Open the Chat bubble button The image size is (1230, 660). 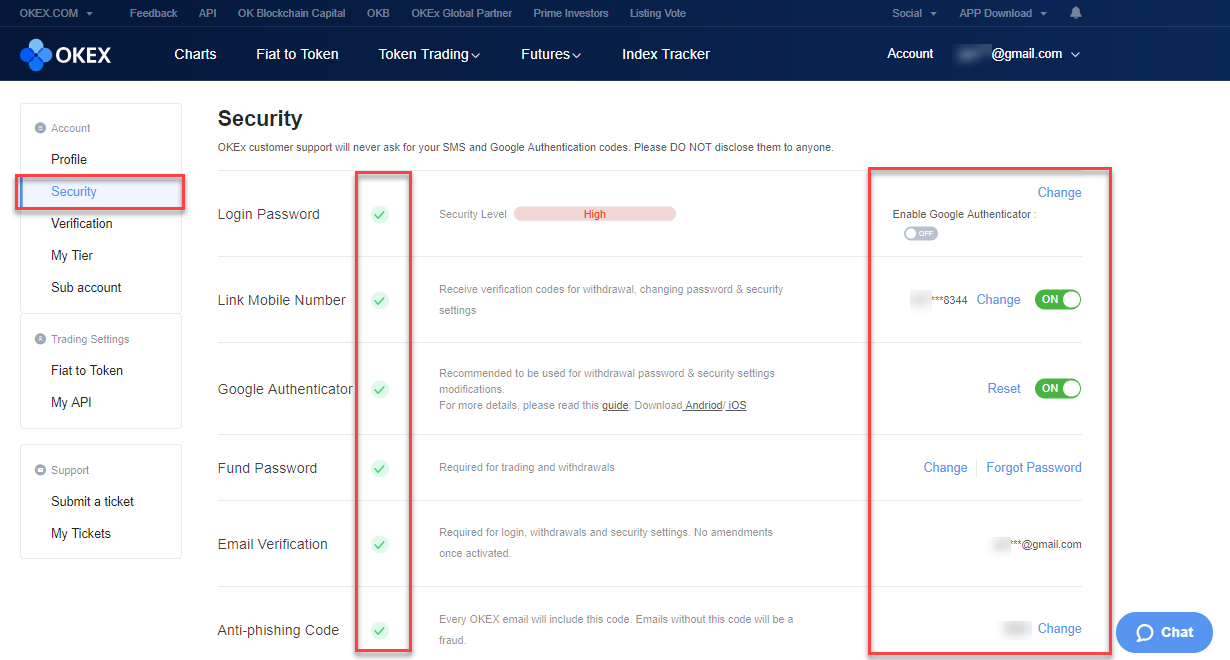coord(1164,632)
